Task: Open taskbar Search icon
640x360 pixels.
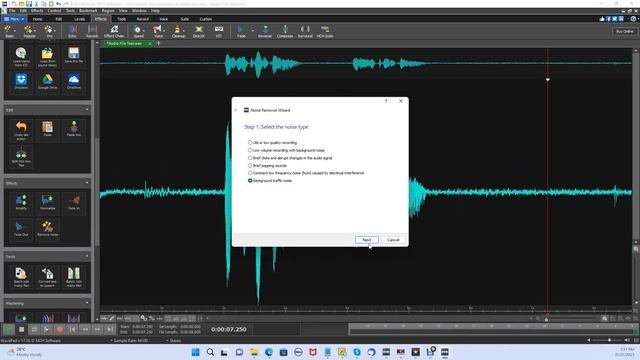Action: coord(210,352)
